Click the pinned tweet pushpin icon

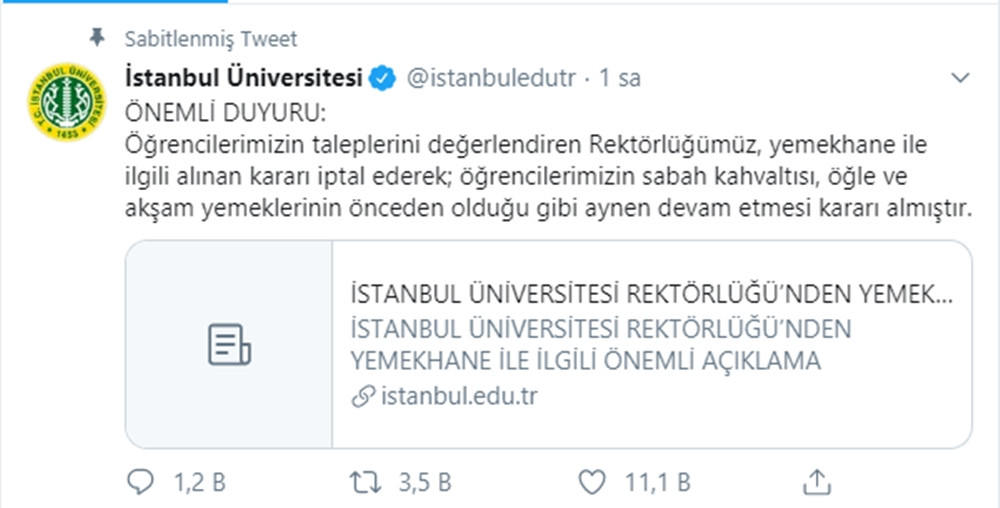(x=97, y=38)
